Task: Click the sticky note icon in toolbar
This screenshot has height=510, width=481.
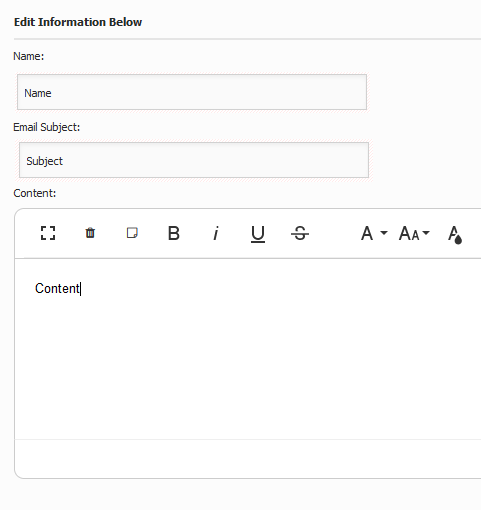Action: (x=132, y=233)
